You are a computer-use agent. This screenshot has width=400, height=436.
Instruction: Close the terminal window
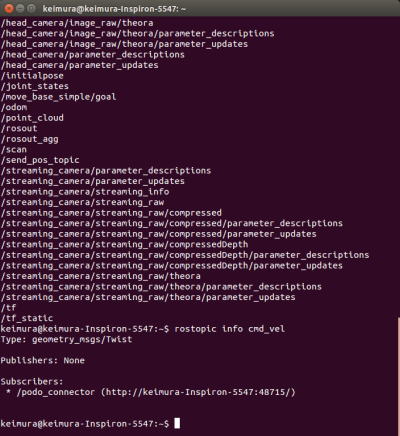[x=9, y=8]
